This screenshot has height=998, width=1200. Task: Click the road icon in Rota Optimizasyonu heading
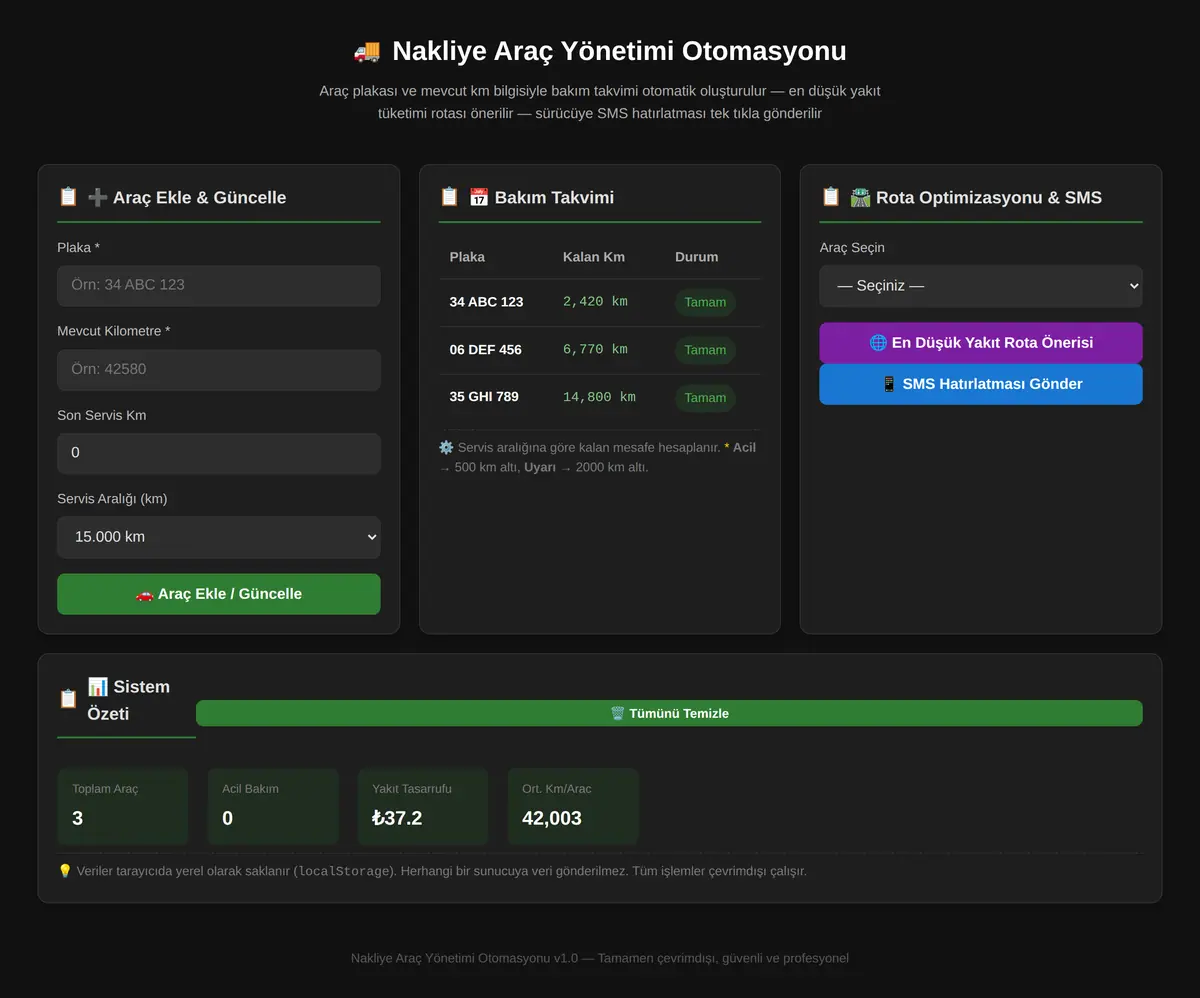(x=860, y=197)
